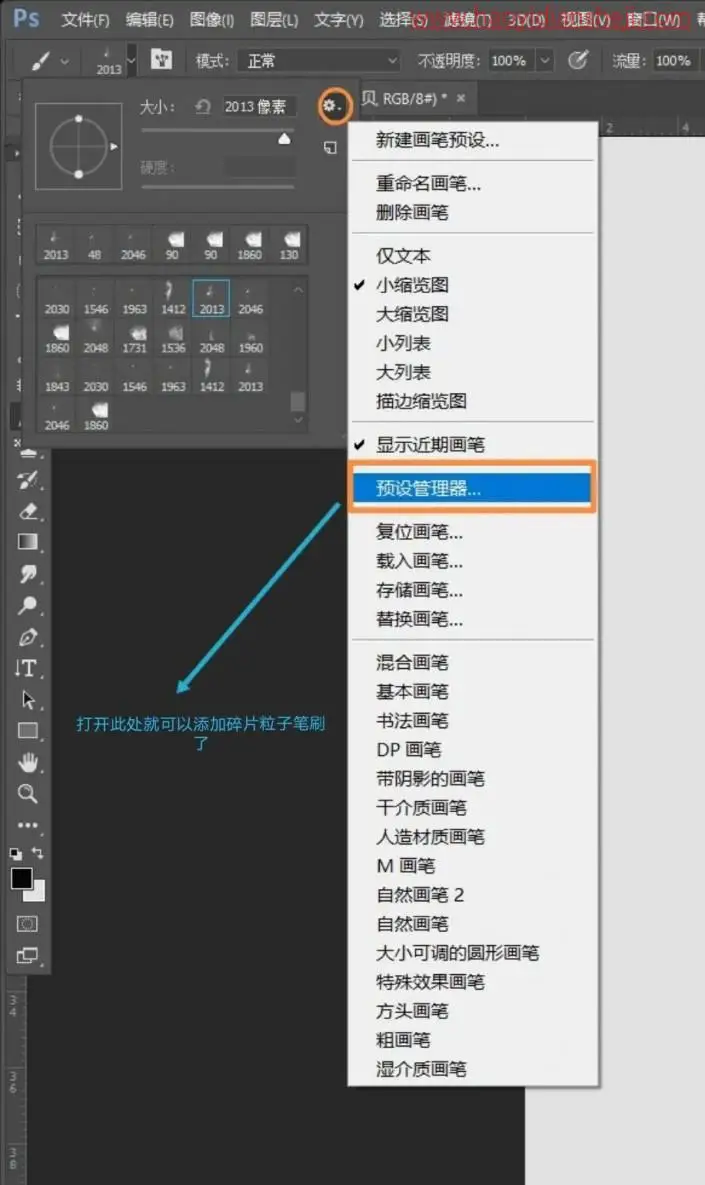
Task: Click the brush 大小 slider handle
Action: tap(284, 138)
